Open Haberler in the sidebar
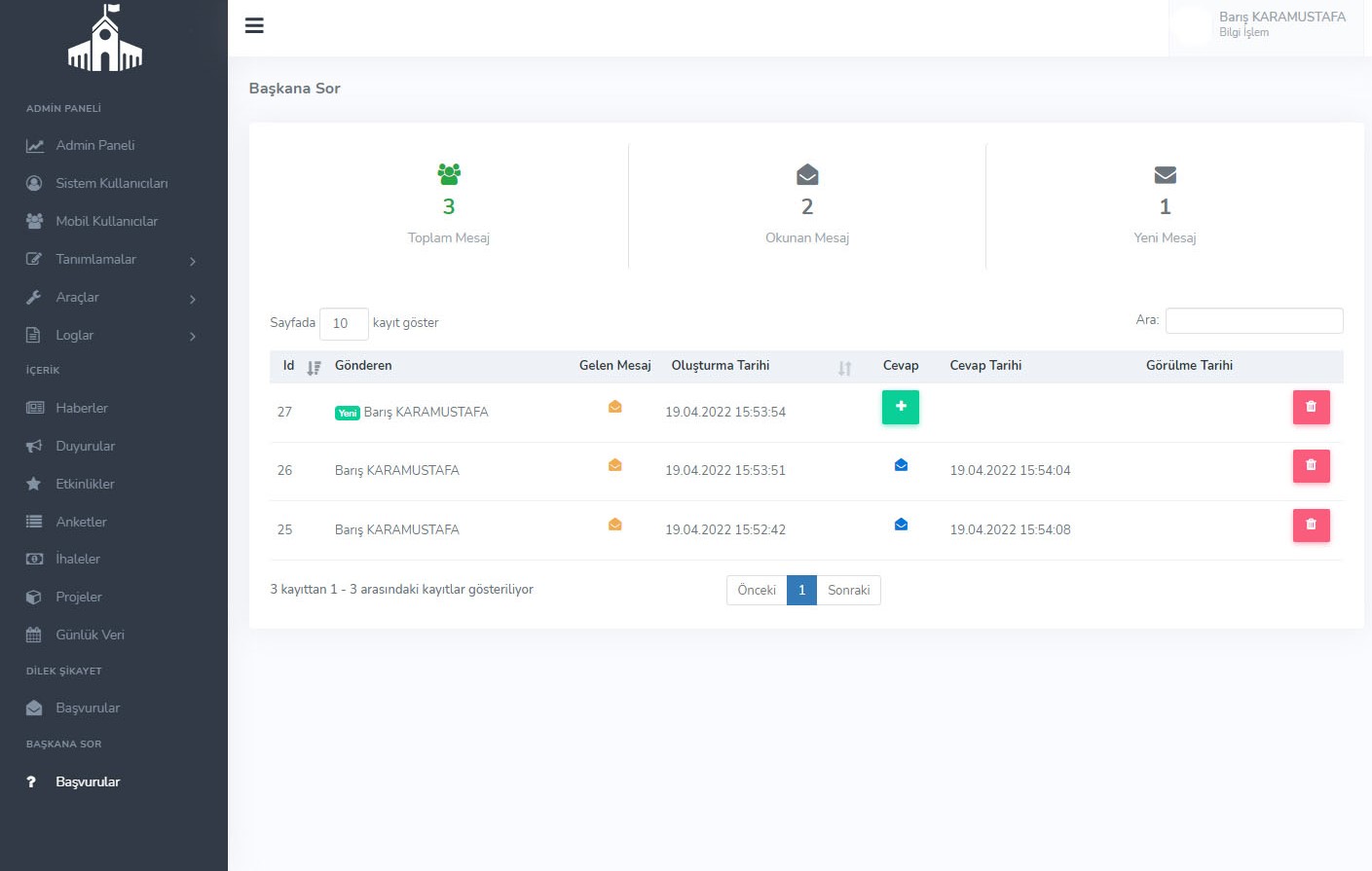 [82, 408]
